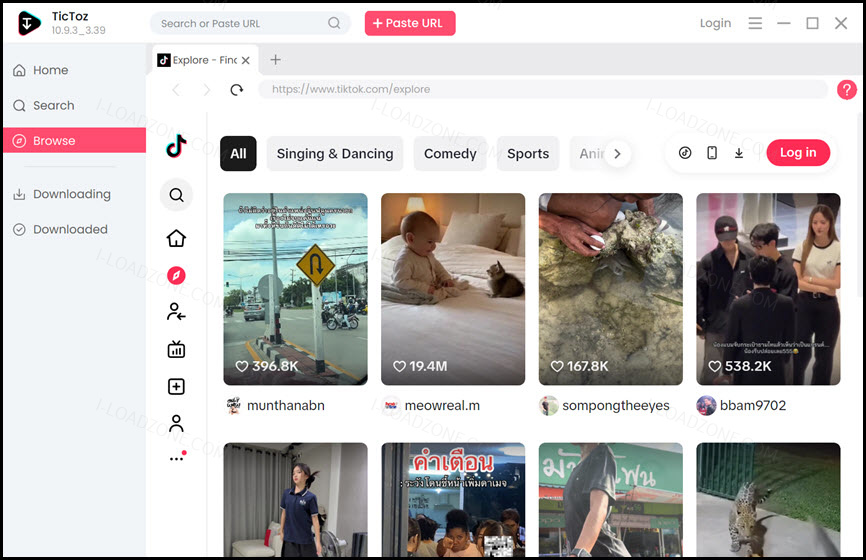Select the TikTok Explore compass icon
Screen dimensions: 866x560
click(176, 275)
